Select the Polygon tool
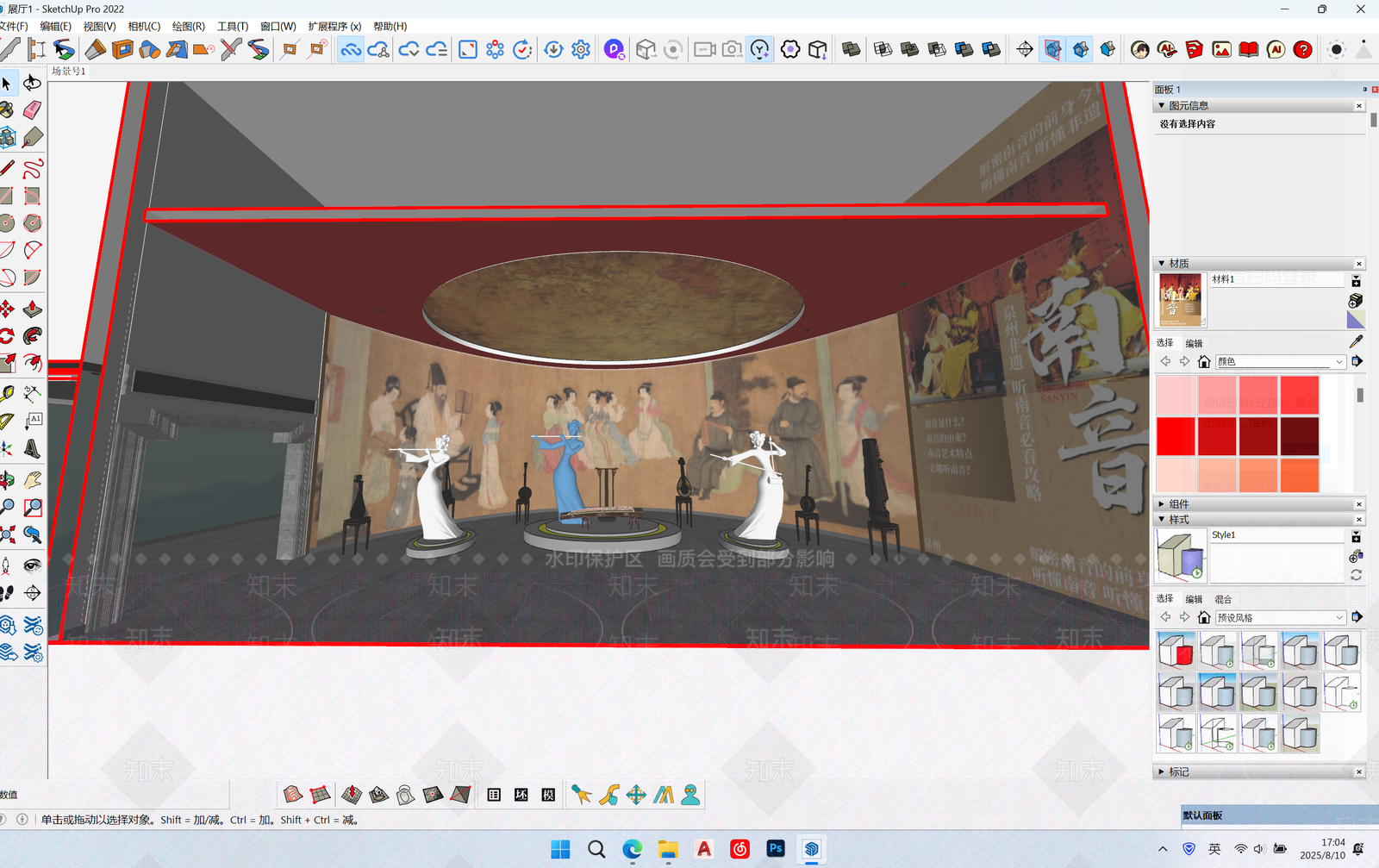Image resolution: width=1379 pixels, height=868 pixels. pyautogui.click(x=32, y=223)
